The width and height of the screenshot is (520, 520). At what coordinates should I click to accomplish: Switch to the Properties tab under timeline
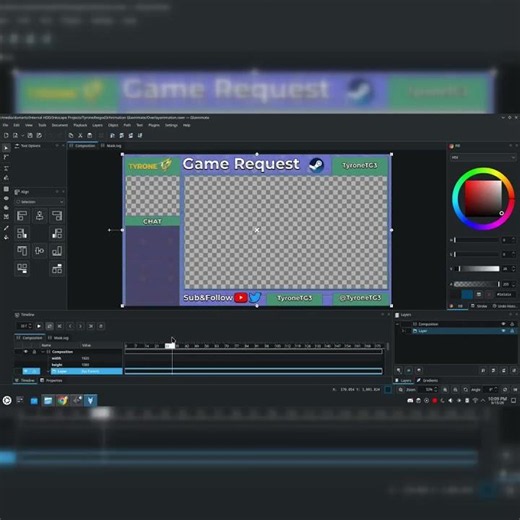coord(51,380)
